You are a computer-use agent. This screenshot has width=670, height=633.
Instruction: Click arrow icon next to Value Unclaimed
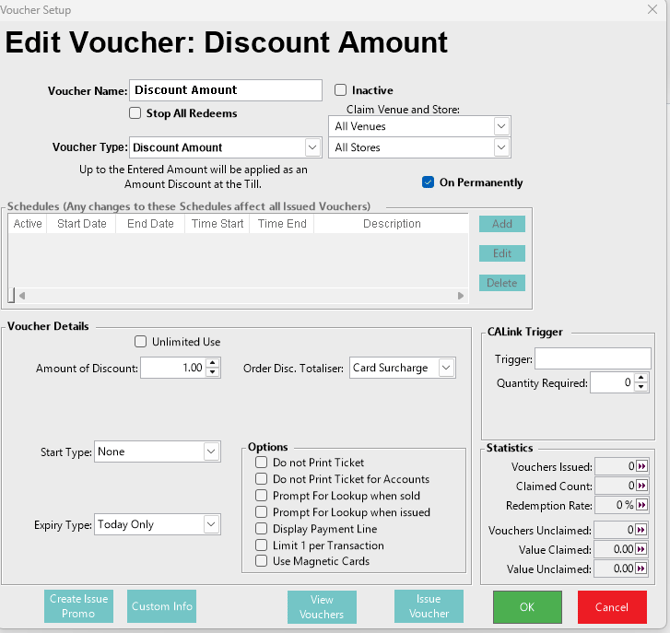click(643, 569)
